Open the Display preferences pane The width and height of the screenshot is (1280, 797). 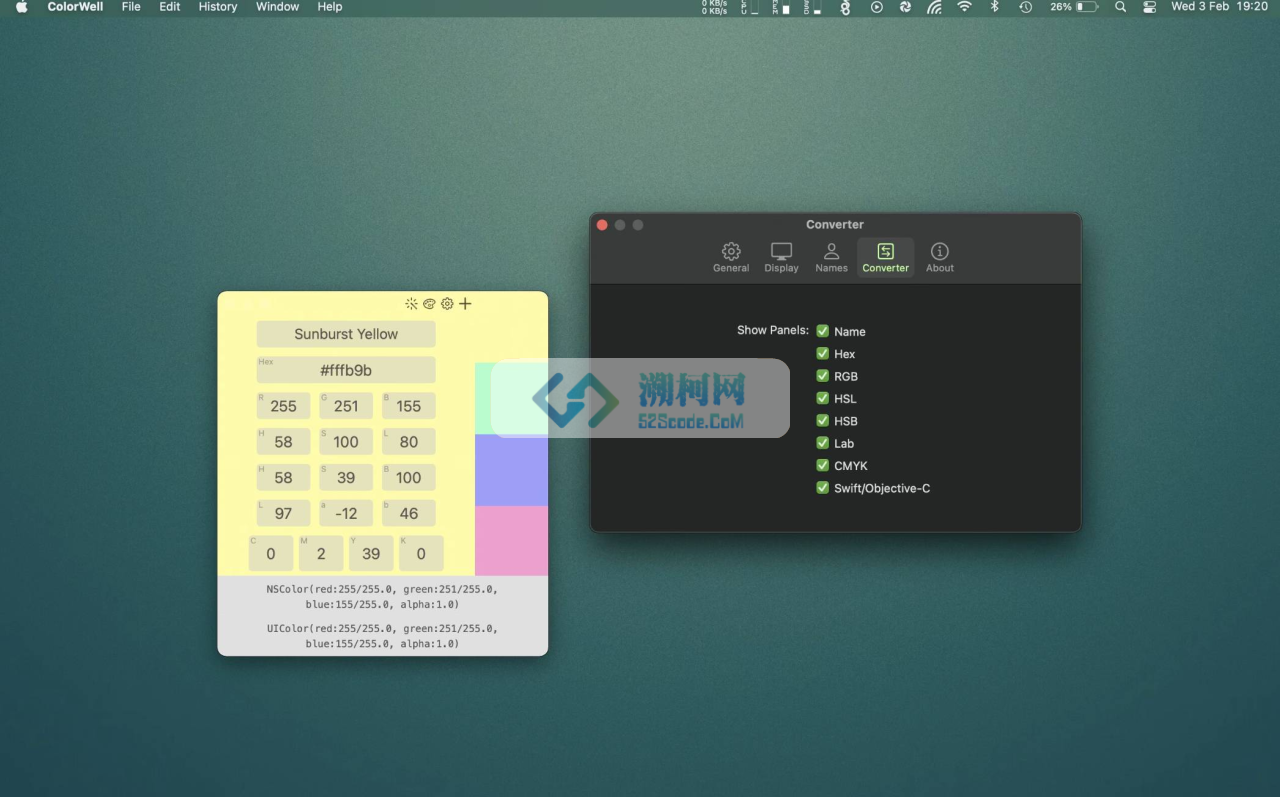(781, 257)
